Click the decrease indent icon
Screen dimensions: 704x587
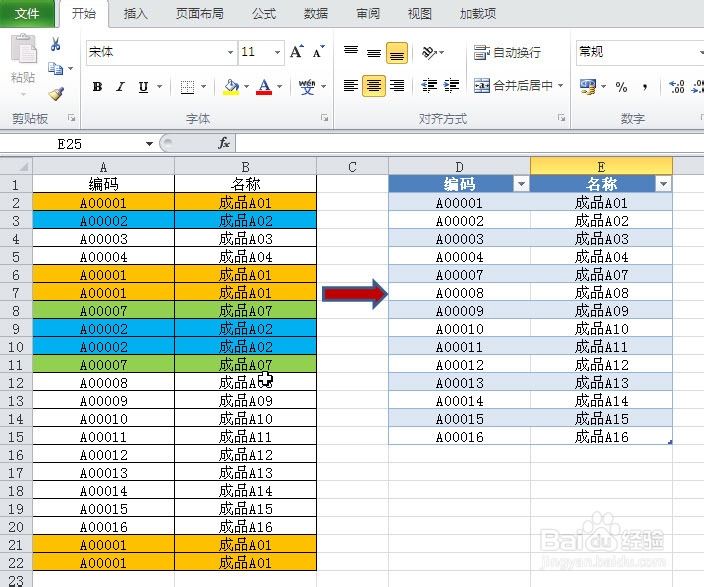(x=429, y=85)
